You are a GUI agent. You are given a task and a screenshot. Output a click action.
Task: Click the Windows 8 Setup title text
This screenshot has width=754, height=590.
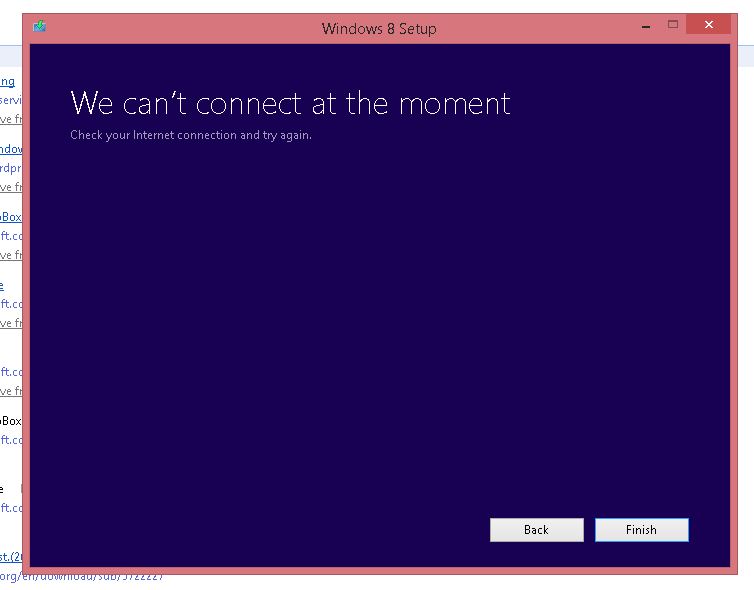point(379,29)
